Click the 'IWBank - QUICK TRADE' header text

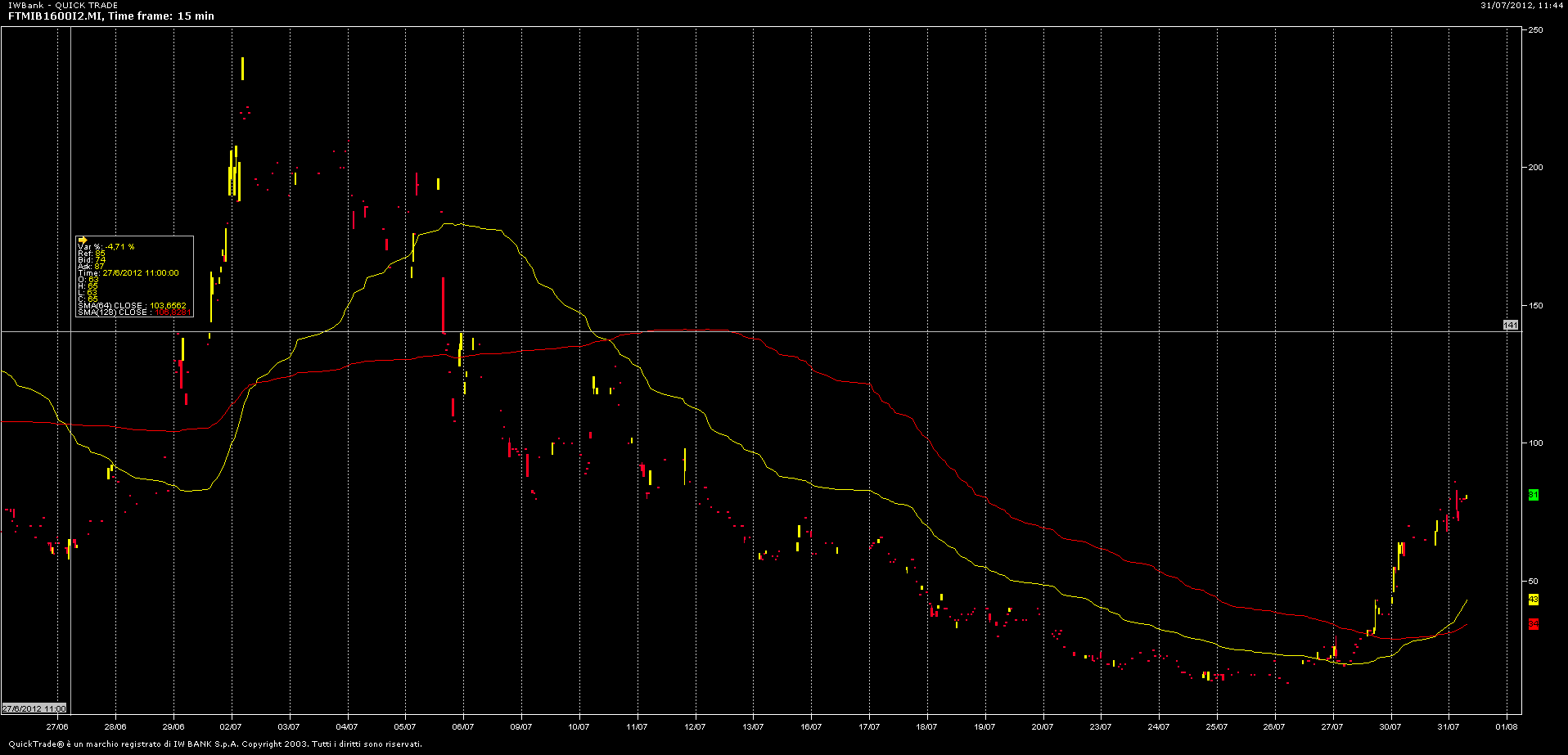(63, 6)
